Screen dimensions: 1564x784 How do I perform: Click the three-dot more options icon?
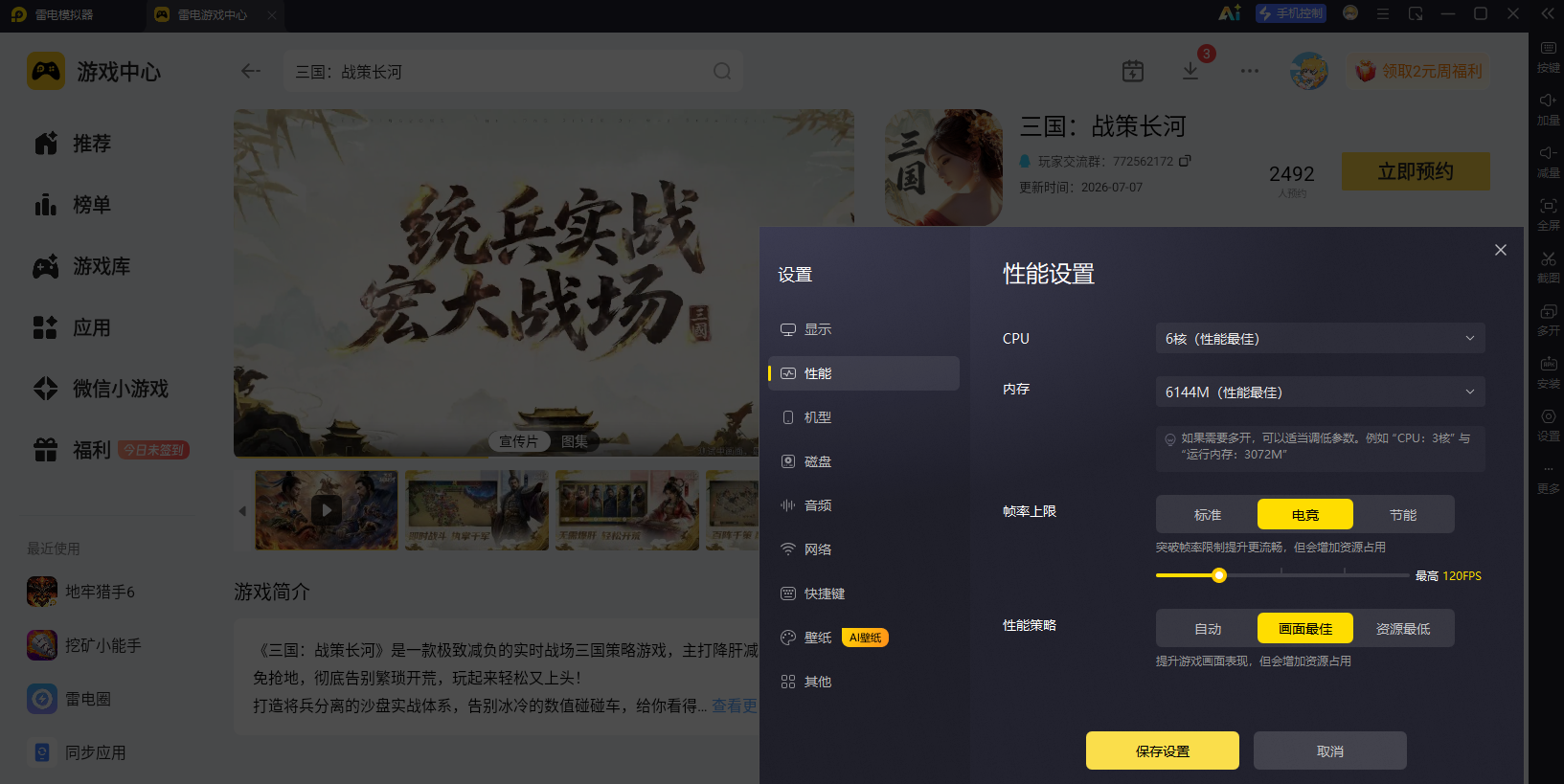click(1250, 71)
